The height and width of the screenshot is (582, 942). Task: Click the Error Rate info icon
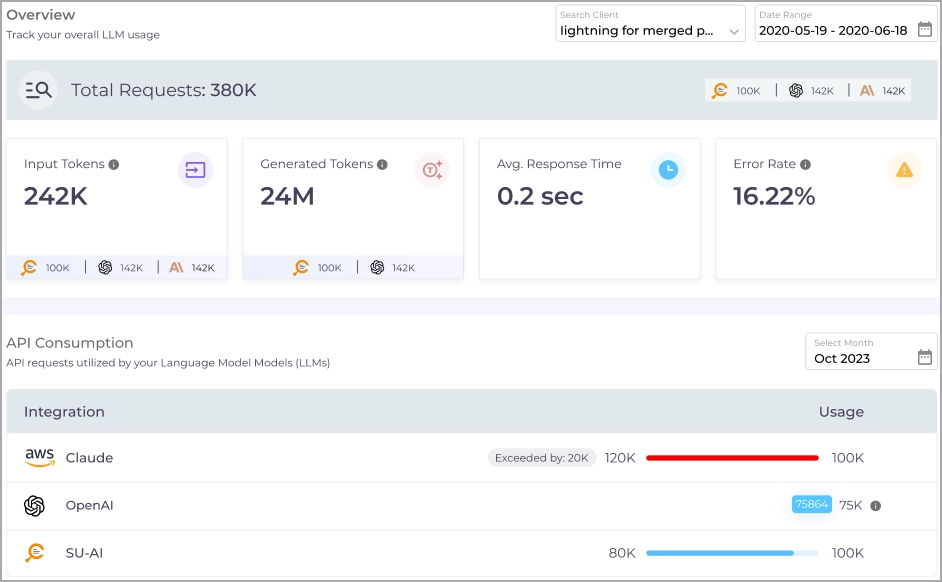805,165
